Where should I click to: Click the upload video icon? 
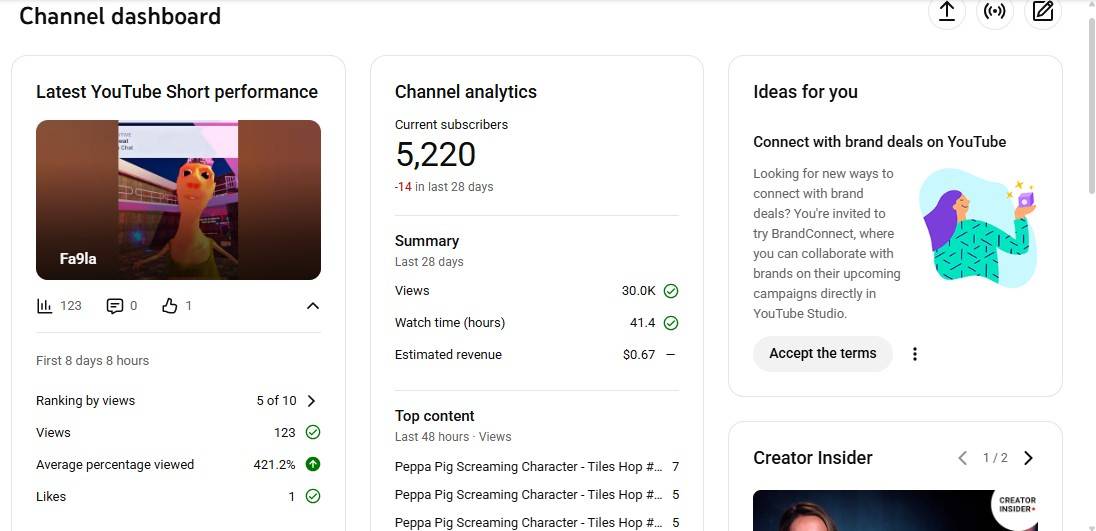tap(946, 12)
